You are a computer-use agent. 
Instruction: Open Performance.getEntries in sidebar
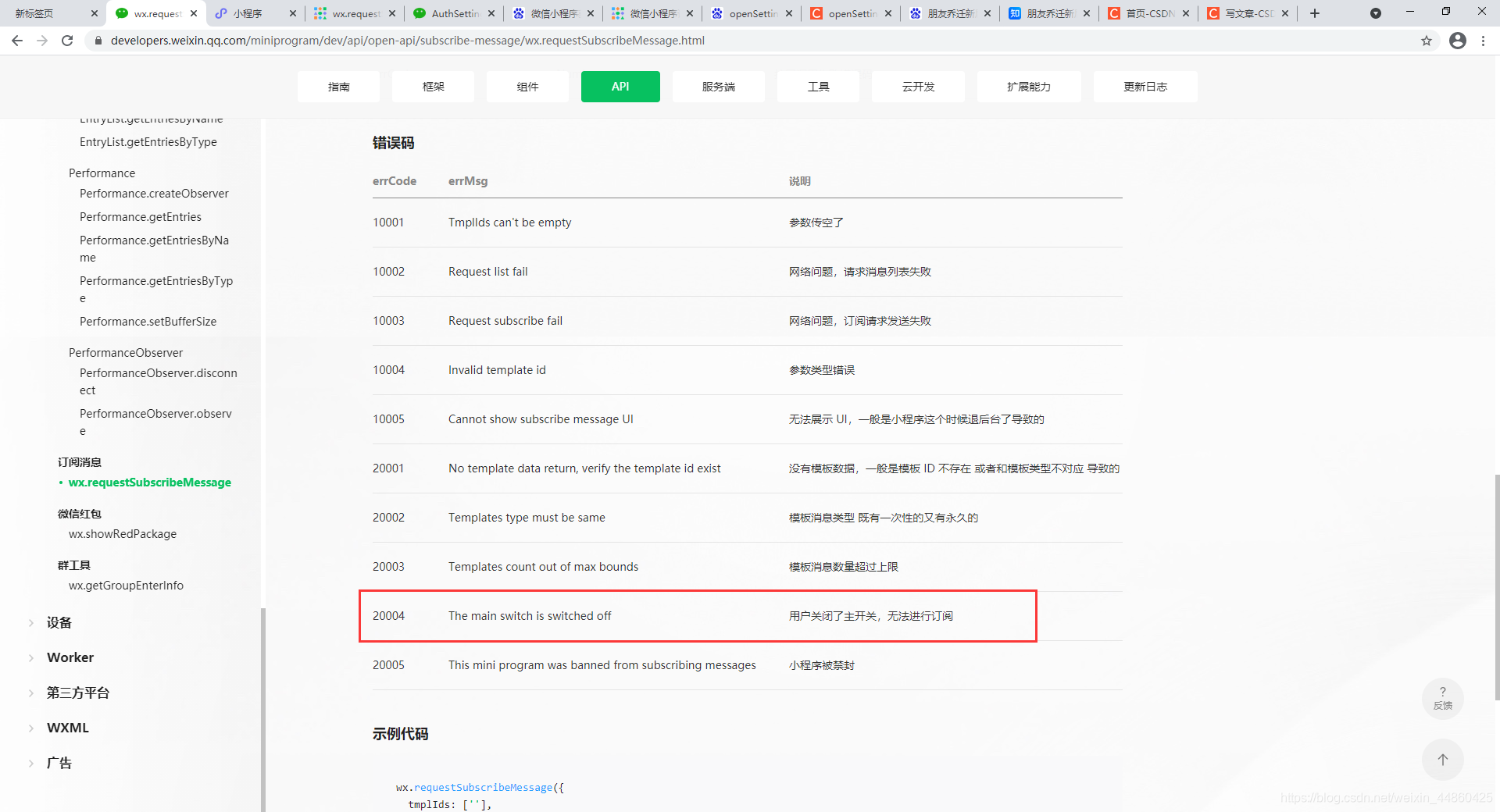point(140,217)
